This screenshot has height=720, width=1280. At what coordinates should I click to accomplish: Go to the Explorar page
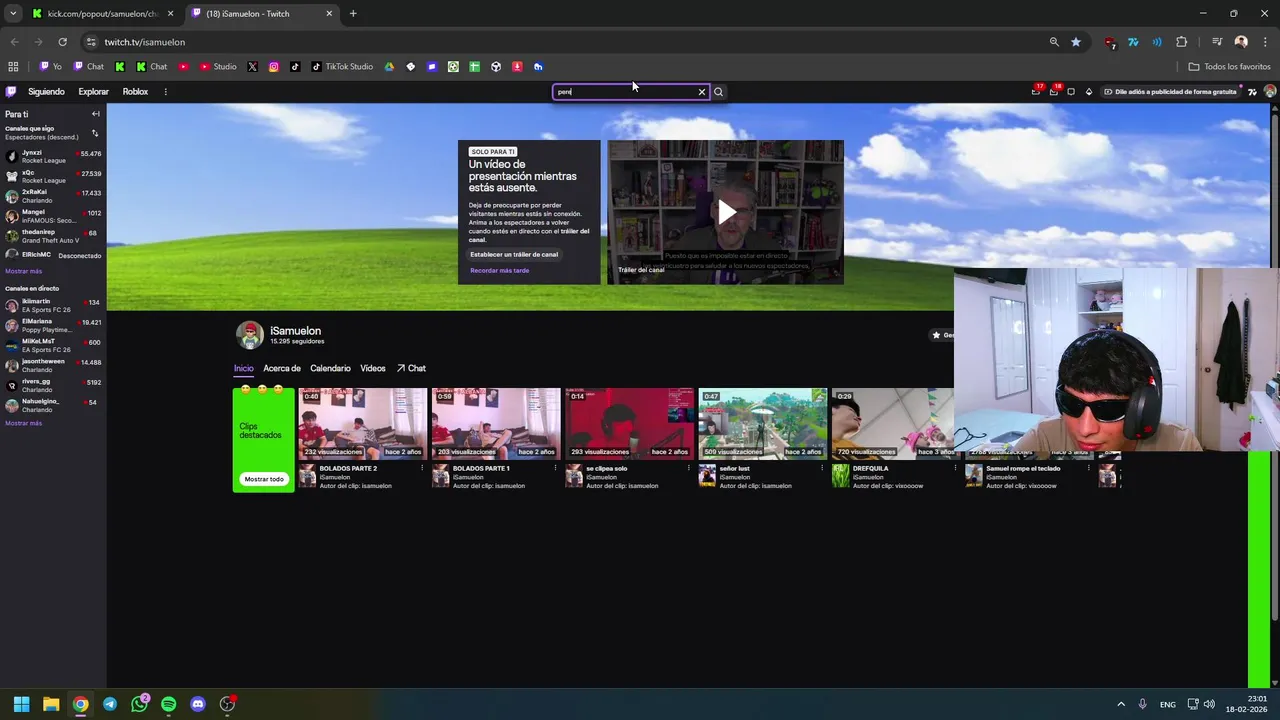click(x=94, y=92)
